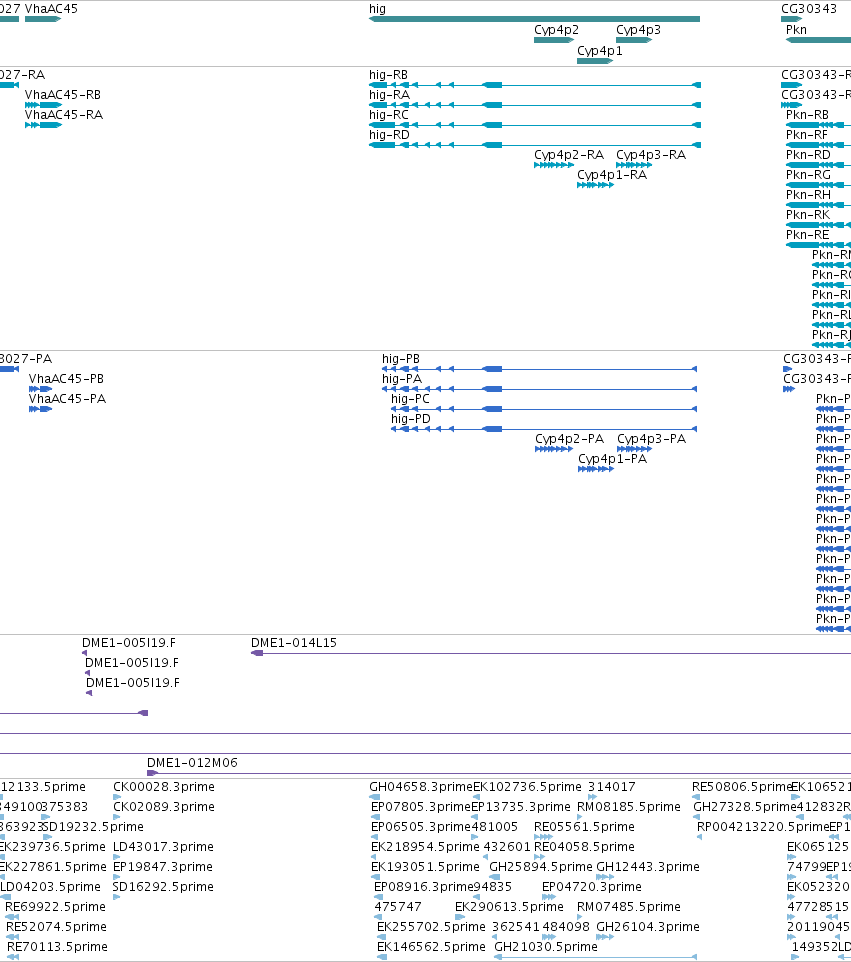The width and height of the screenshot is (851, 962).
Task: Click EST EK255702.5prime
Action: click(431, 926)
